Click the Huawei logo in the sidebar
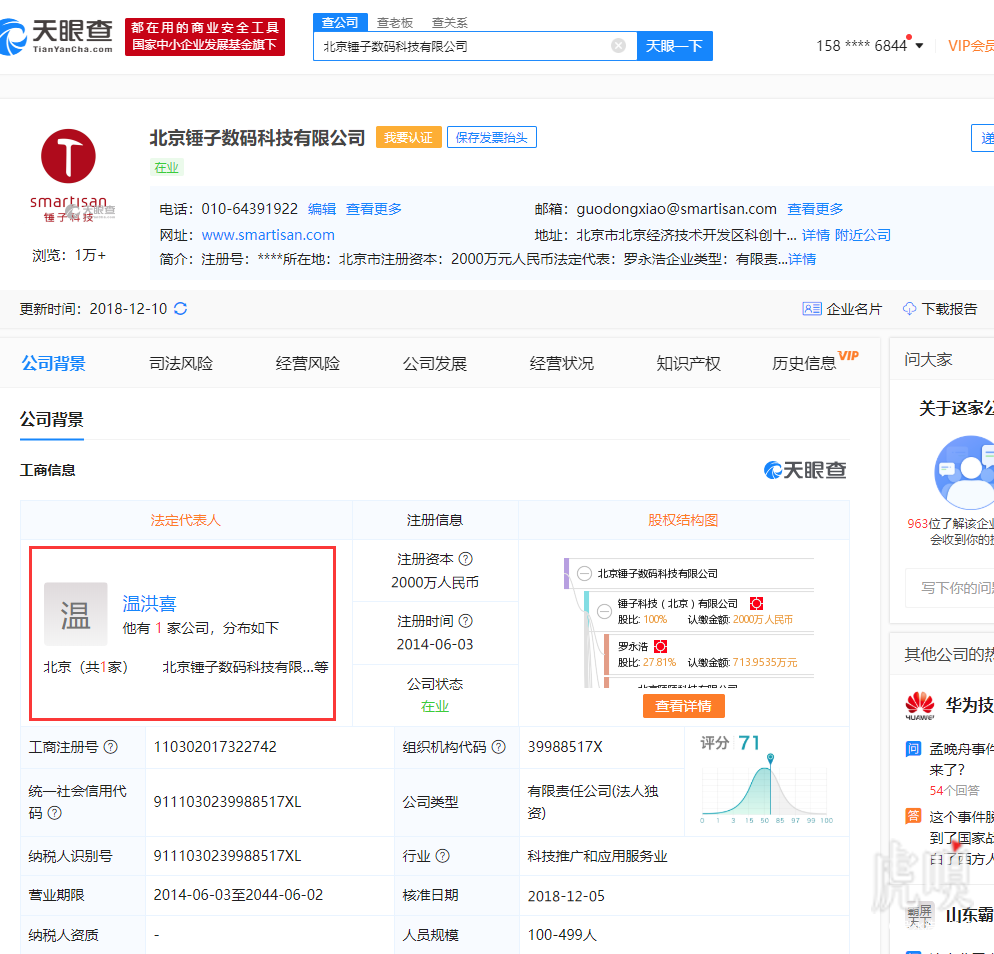The width and height of the screenshot is (994, 954). [x=919, y=705]
